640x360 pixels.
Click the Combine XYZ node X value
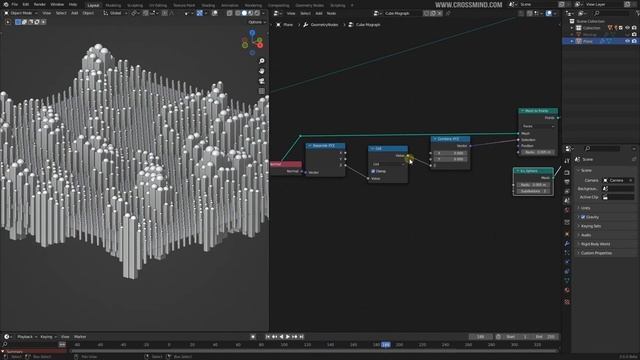[450, 153]
